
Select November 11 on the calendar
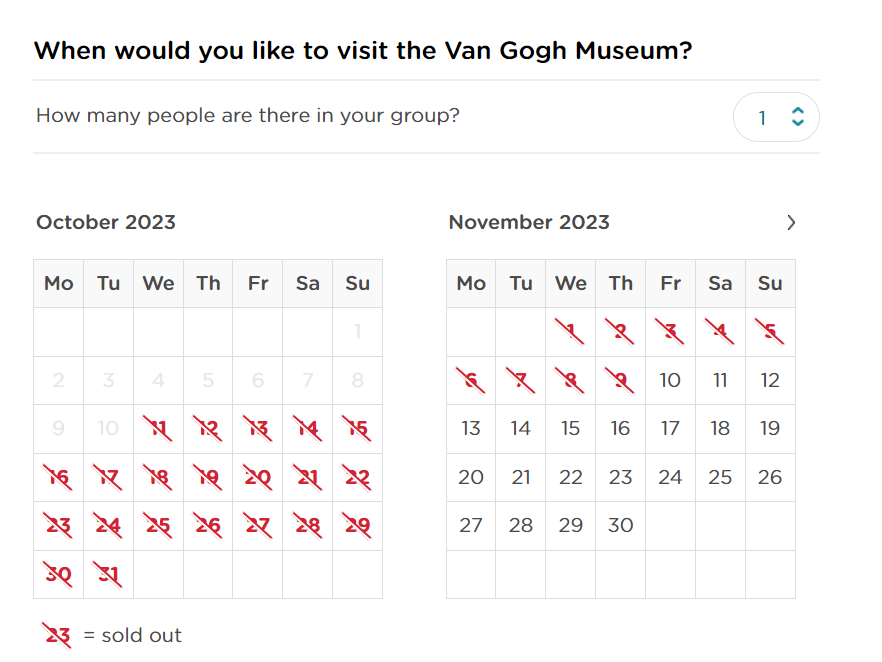click(x=721, y=380)
